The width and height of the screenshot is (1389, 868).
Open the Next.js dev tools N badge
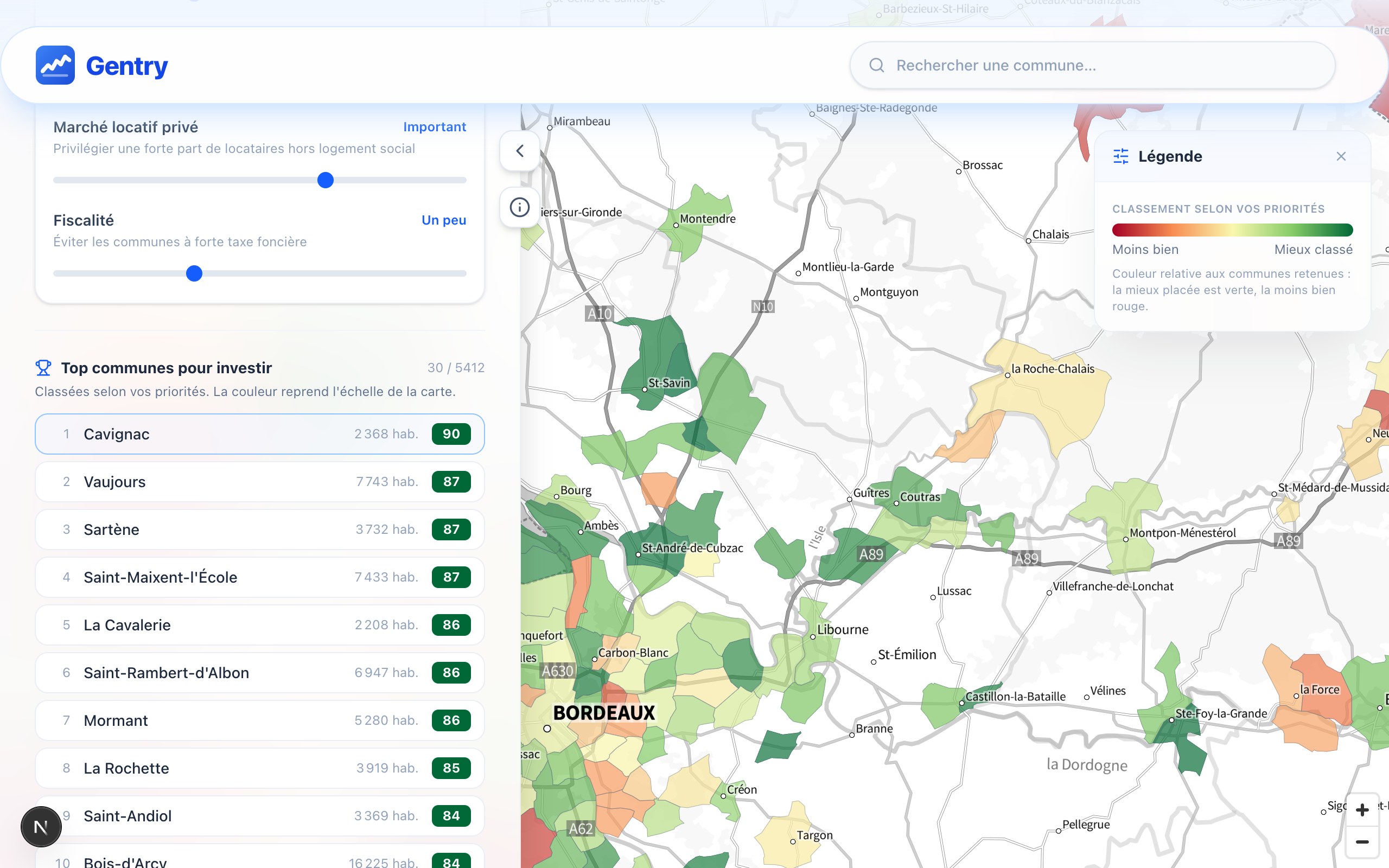[x=41, y=827]
